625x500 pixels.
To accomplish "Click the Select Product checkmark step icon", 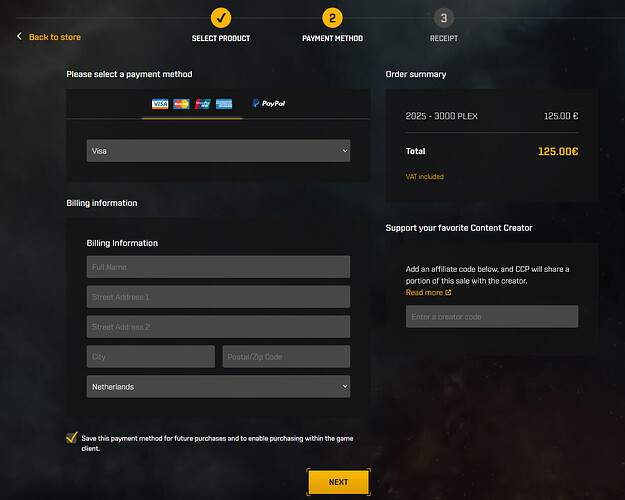I will (x=221, y=18).
